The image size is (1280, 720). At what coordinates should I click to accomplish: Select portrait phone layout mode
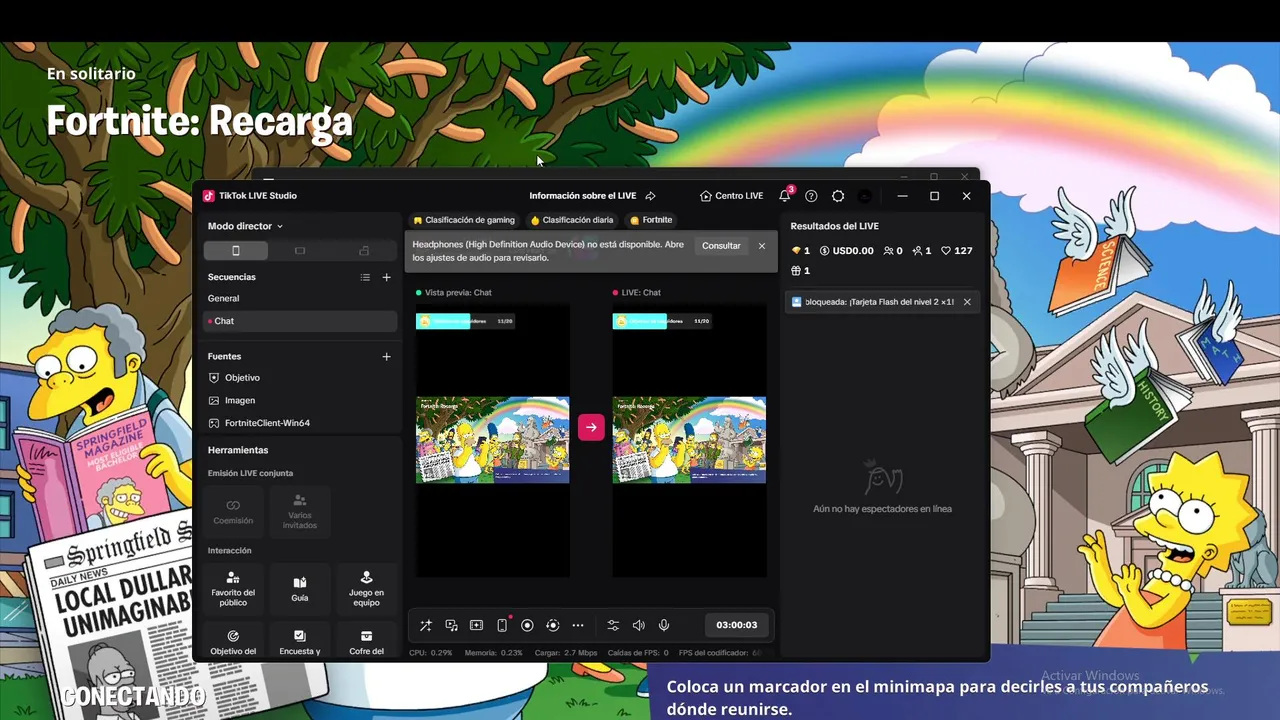[x=236, y=250]
